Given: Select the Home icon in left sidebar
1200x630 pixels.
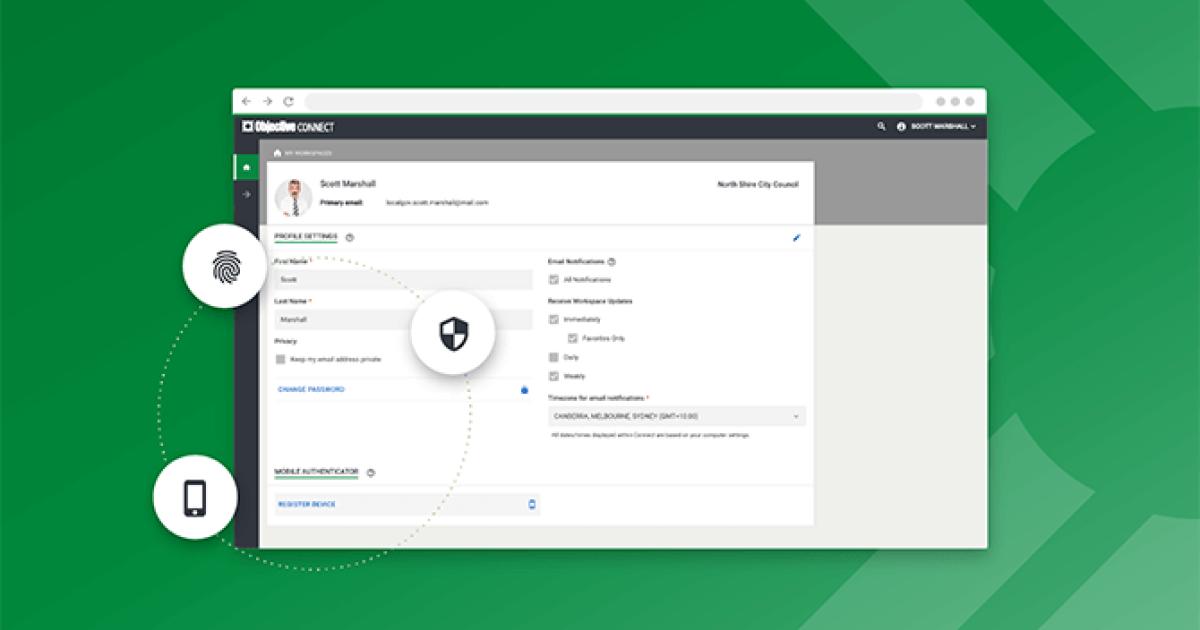Looking at the screenshot, I should click(246, 166).
